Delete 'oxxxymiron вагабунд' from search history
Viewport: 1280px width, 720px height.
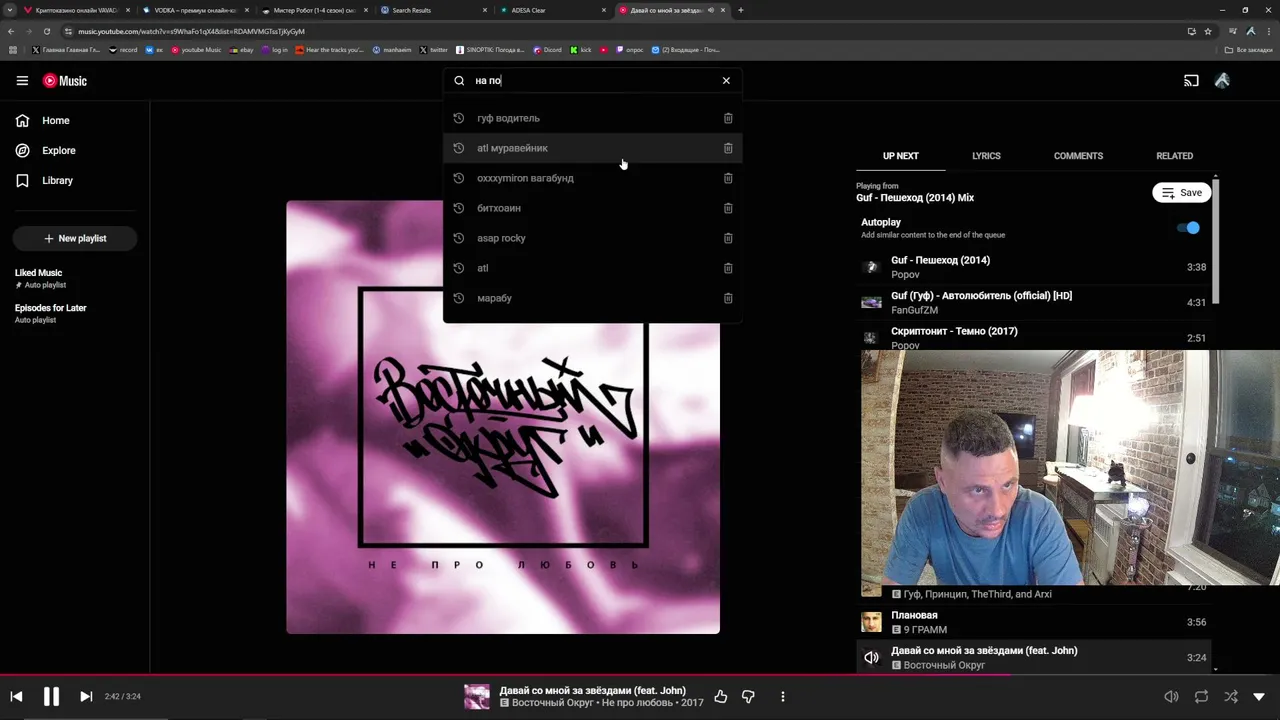tap(728, 178)
